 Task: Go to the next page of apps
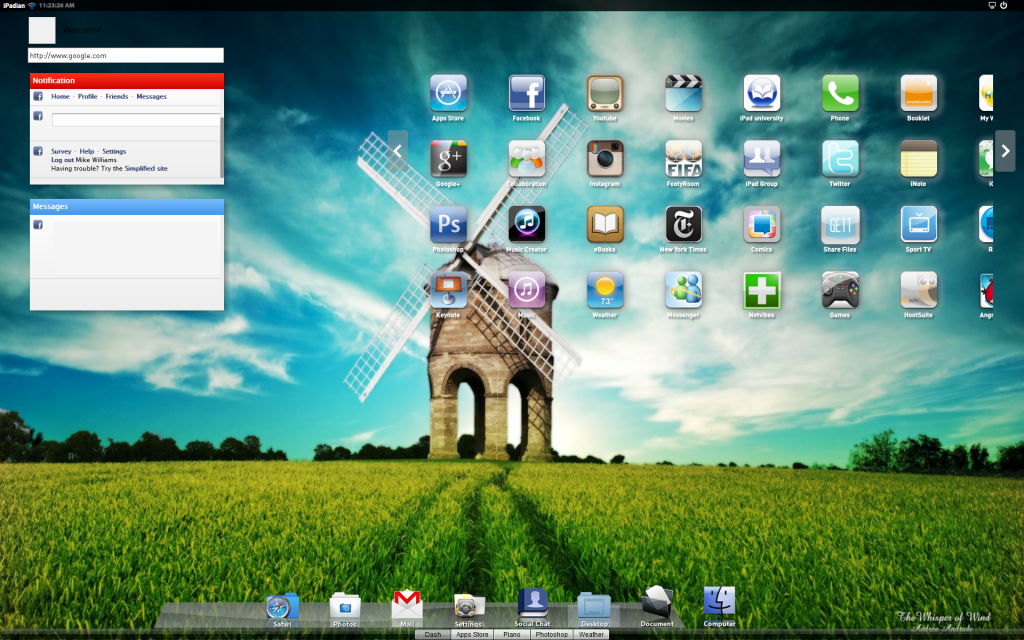(x=1005, y=151)
